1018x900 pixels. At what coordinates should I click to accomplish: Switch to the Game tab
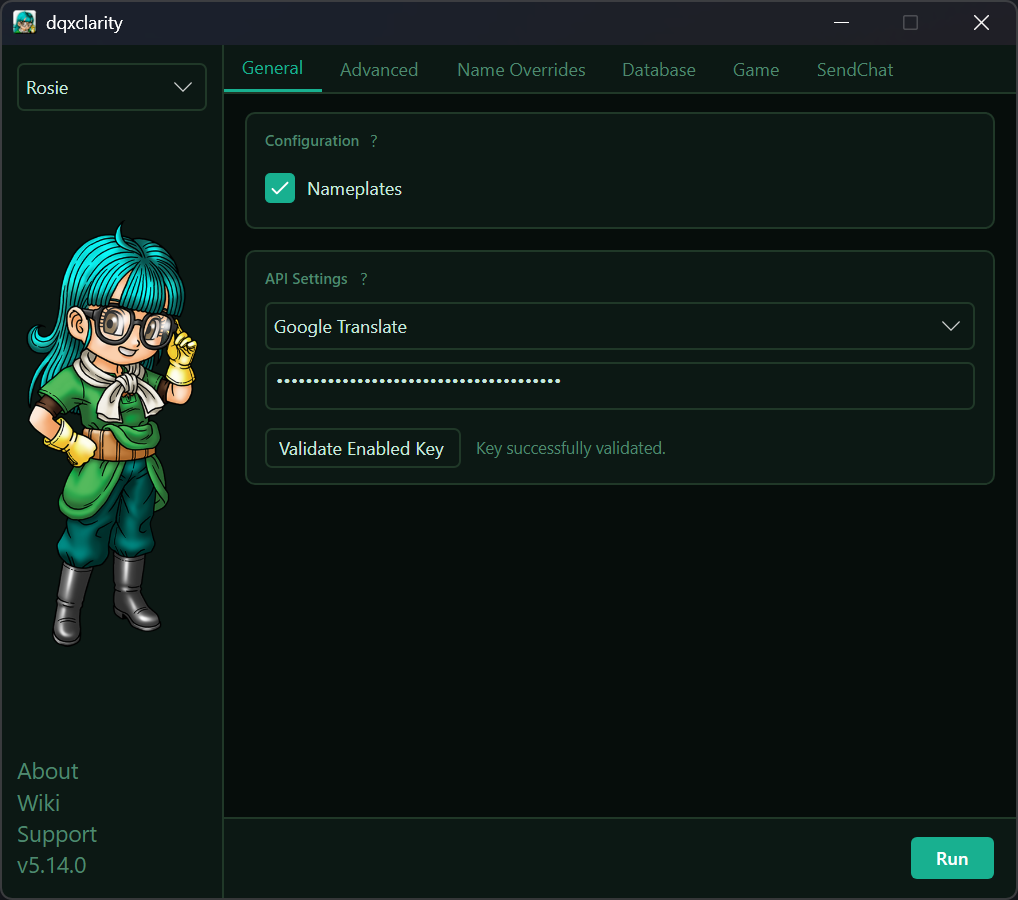coord(756,69)
